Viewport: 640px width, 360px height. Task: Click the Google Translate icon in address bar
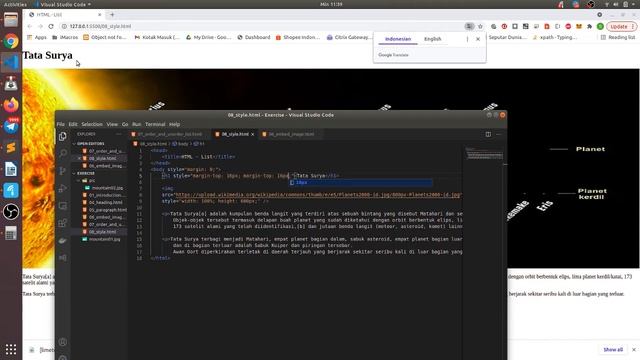pyautogui.click(x=469, y=26)
